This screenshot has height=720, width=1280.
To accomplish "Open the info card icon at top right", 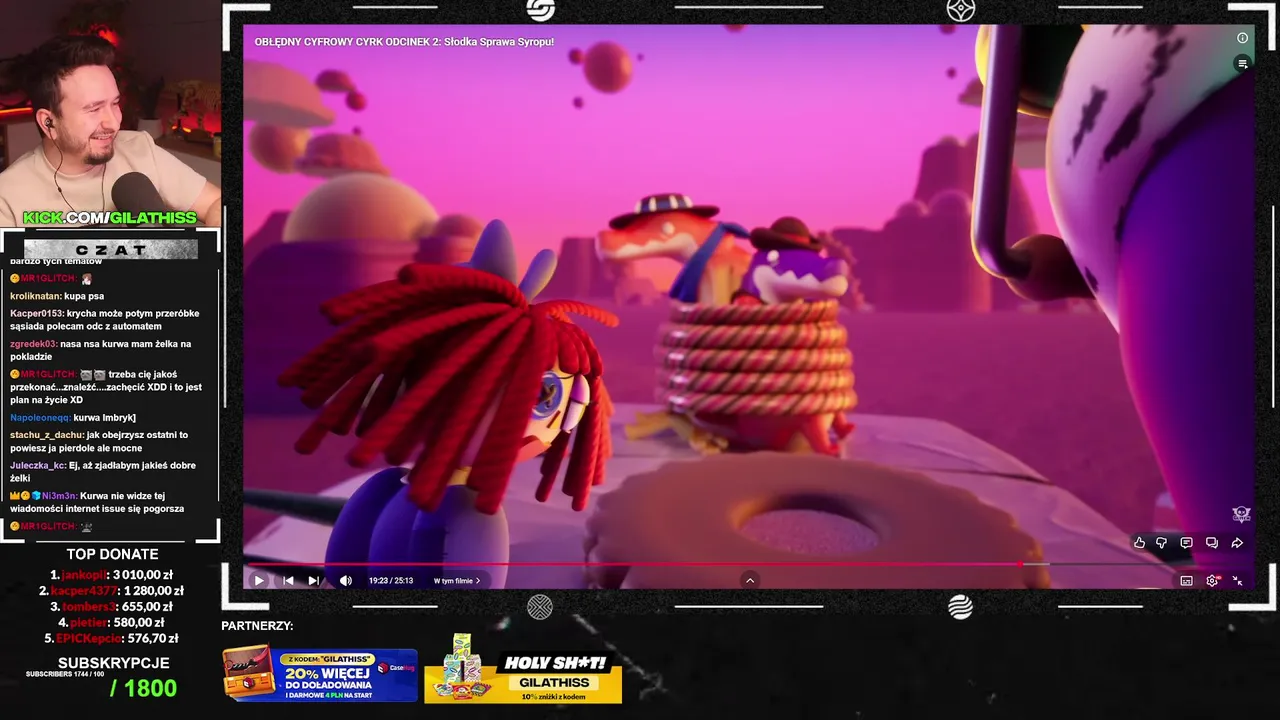I will tap(1242, 38).
